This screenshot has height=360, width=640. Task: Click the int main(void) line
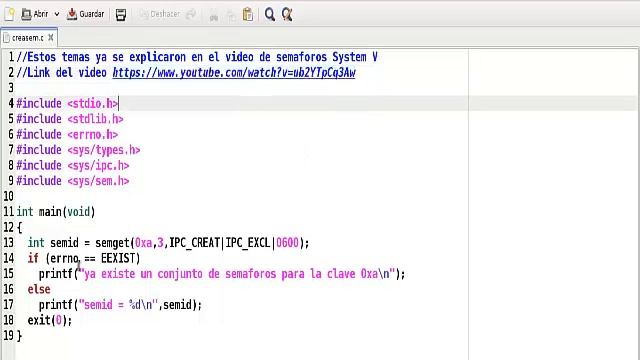tap(56, 212)
